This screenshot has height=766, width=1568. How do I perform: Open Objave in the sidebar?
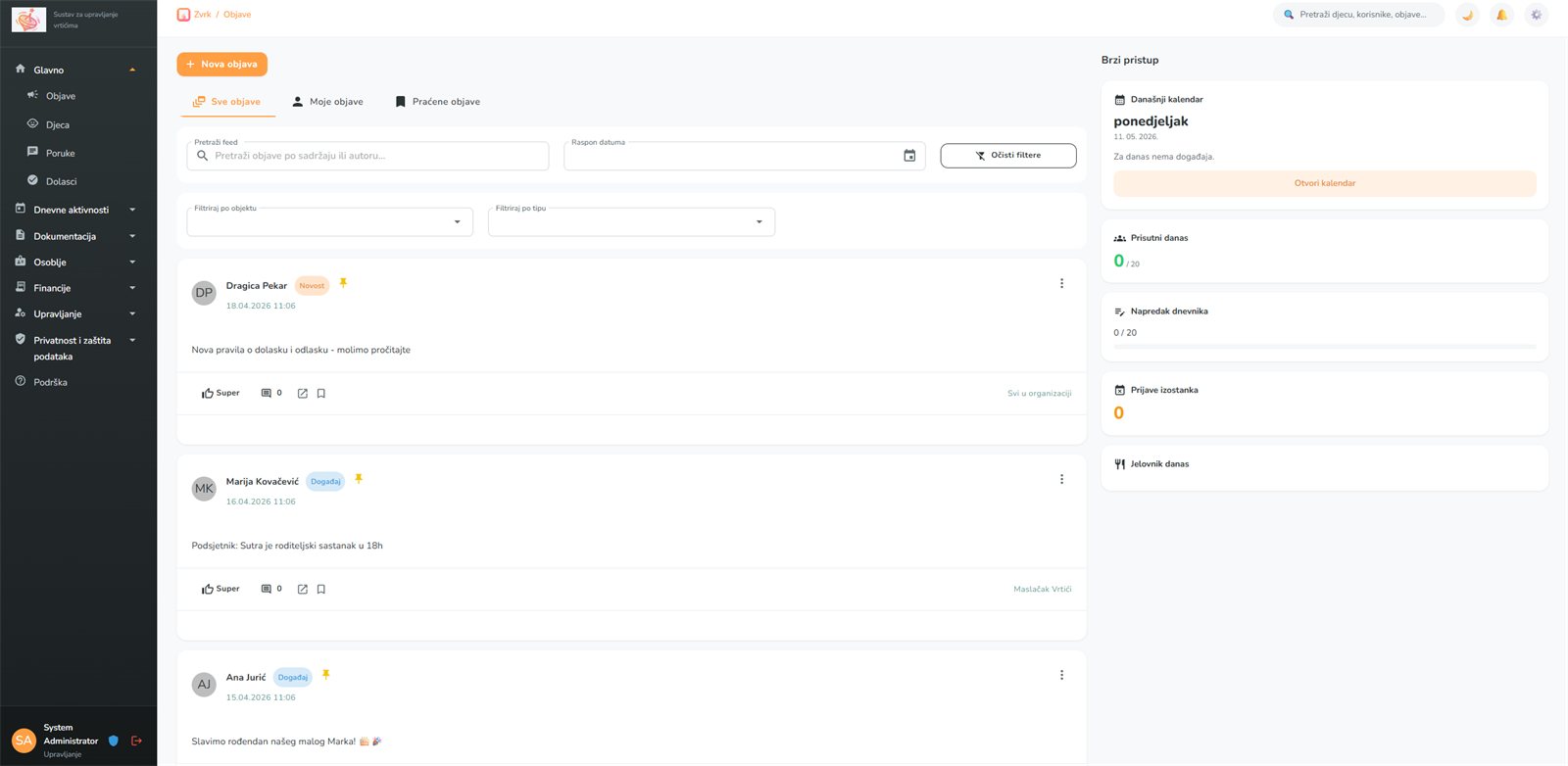coord(61,96)
